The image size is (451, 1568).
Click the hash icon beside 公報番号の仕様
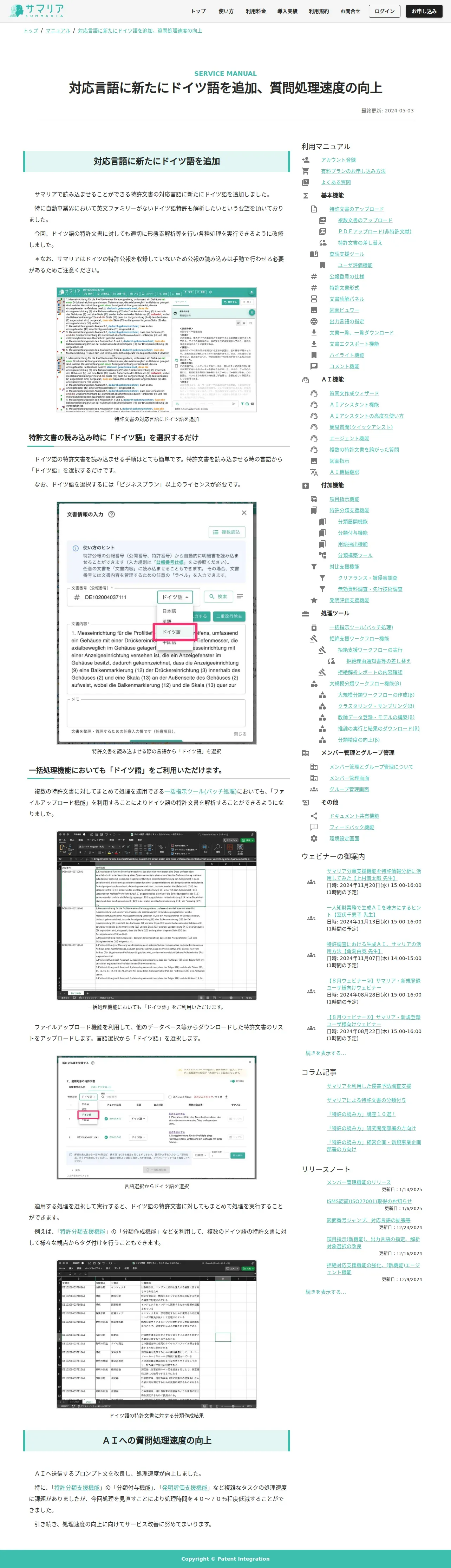(x=314, y=277)
